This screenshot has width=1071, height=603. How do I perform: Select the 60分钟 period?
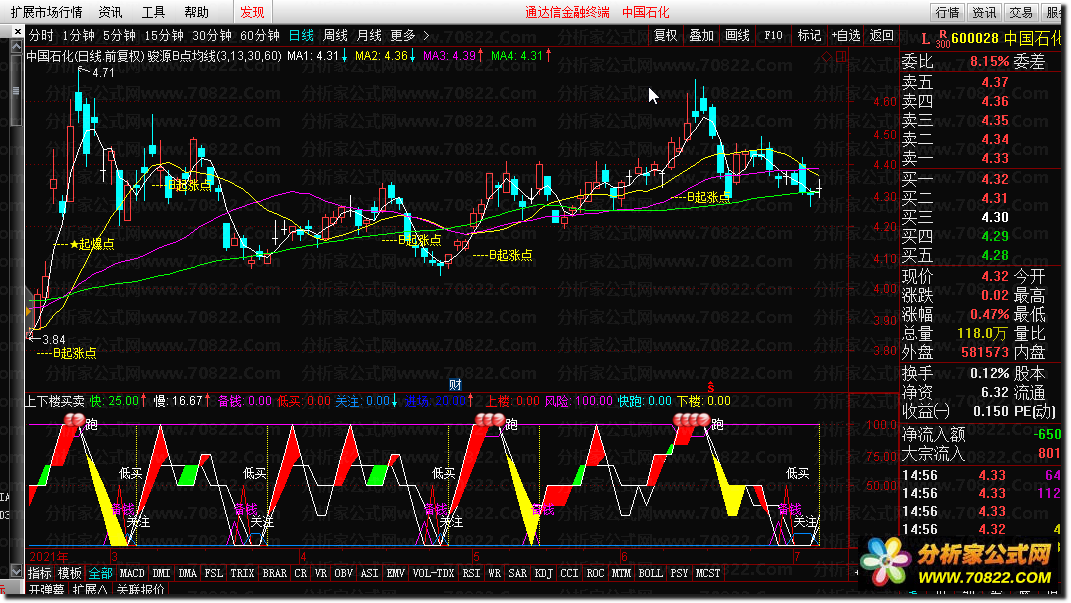[260, 36]
